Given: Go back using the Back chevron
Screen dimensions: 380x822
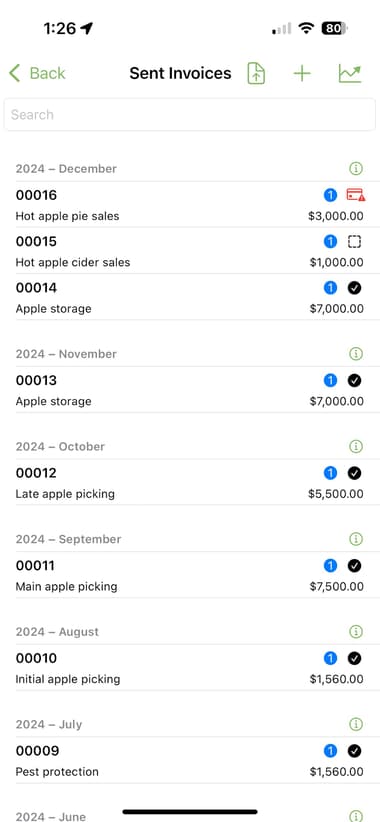Looking at the screenshot, I should coord(37,73).
